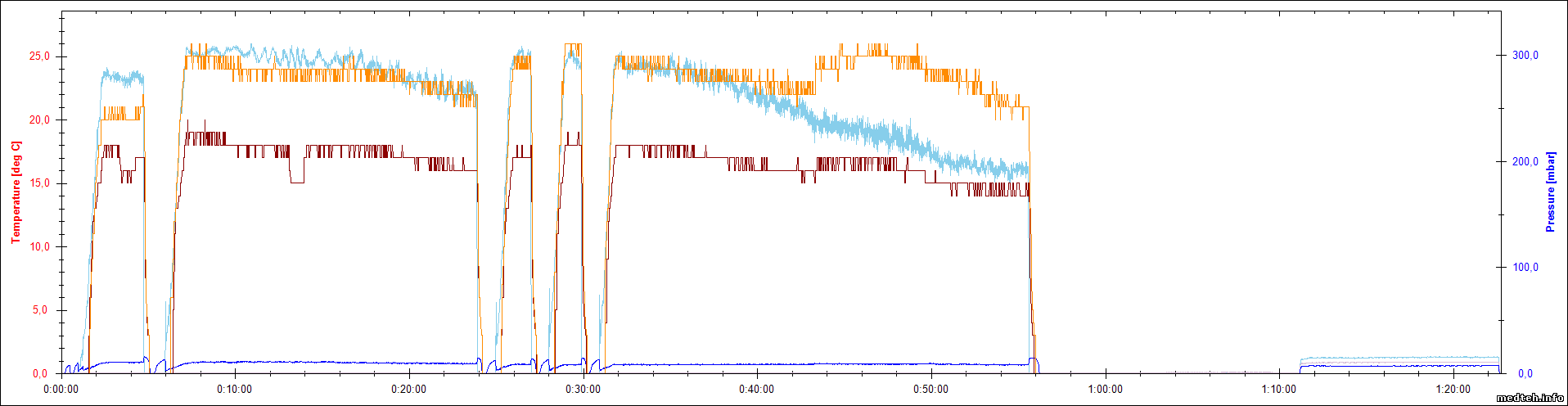Image resolution: width=1568 pixels, height=406 pixels.
Task: Select the 1:10:00 time axis label
Action: click(x=1279, y=390)
